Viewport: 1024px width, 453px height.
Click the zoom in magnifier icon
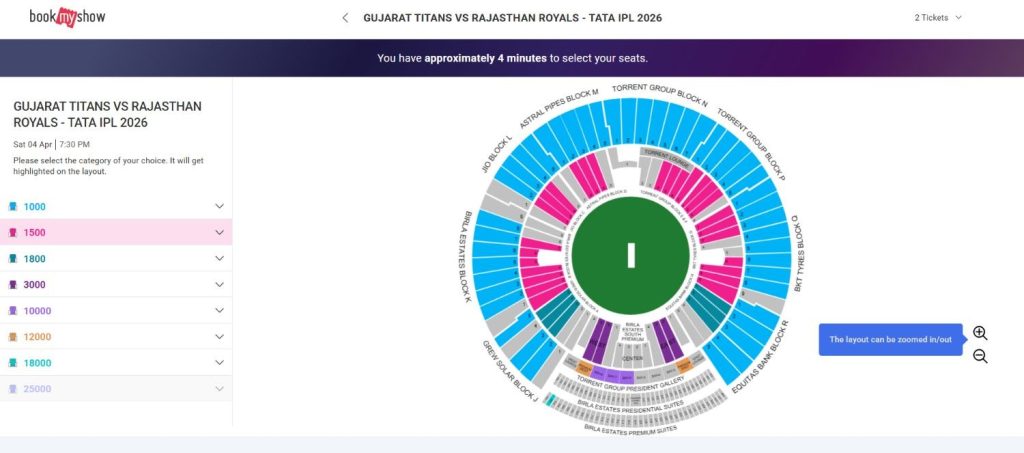click(980, 333)
